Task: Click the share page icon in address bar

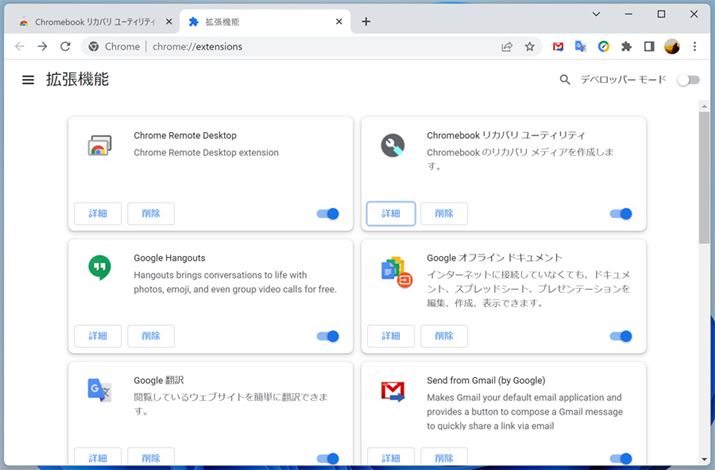Action: (507, 46)
